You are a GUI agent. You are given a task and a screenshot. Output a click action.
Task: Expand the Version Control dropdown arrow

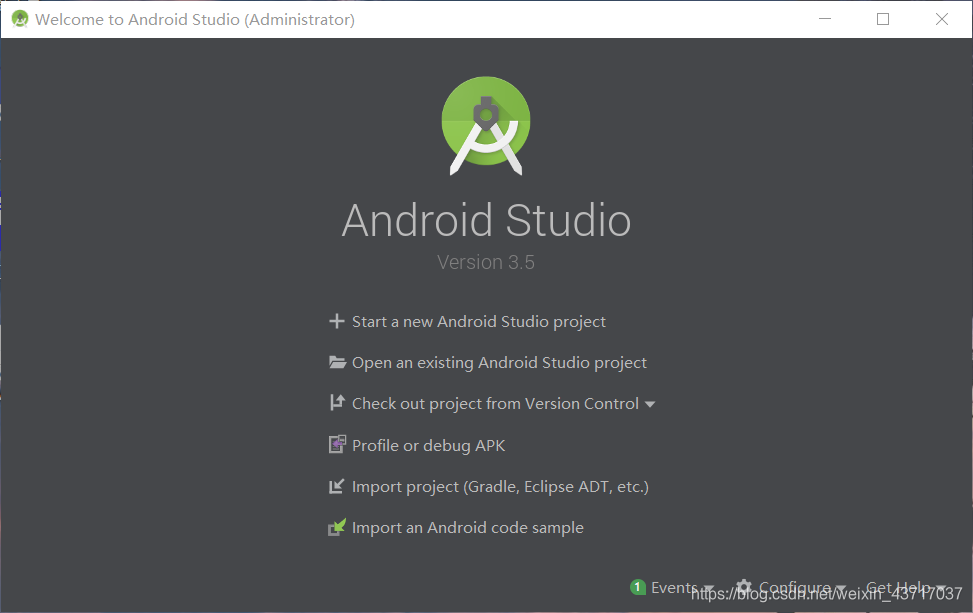(x=650, y=405)
